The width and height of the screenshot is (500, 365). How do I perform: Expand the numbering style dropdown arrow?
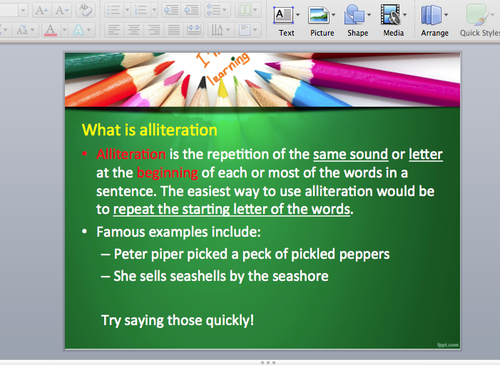pos(154,10)
